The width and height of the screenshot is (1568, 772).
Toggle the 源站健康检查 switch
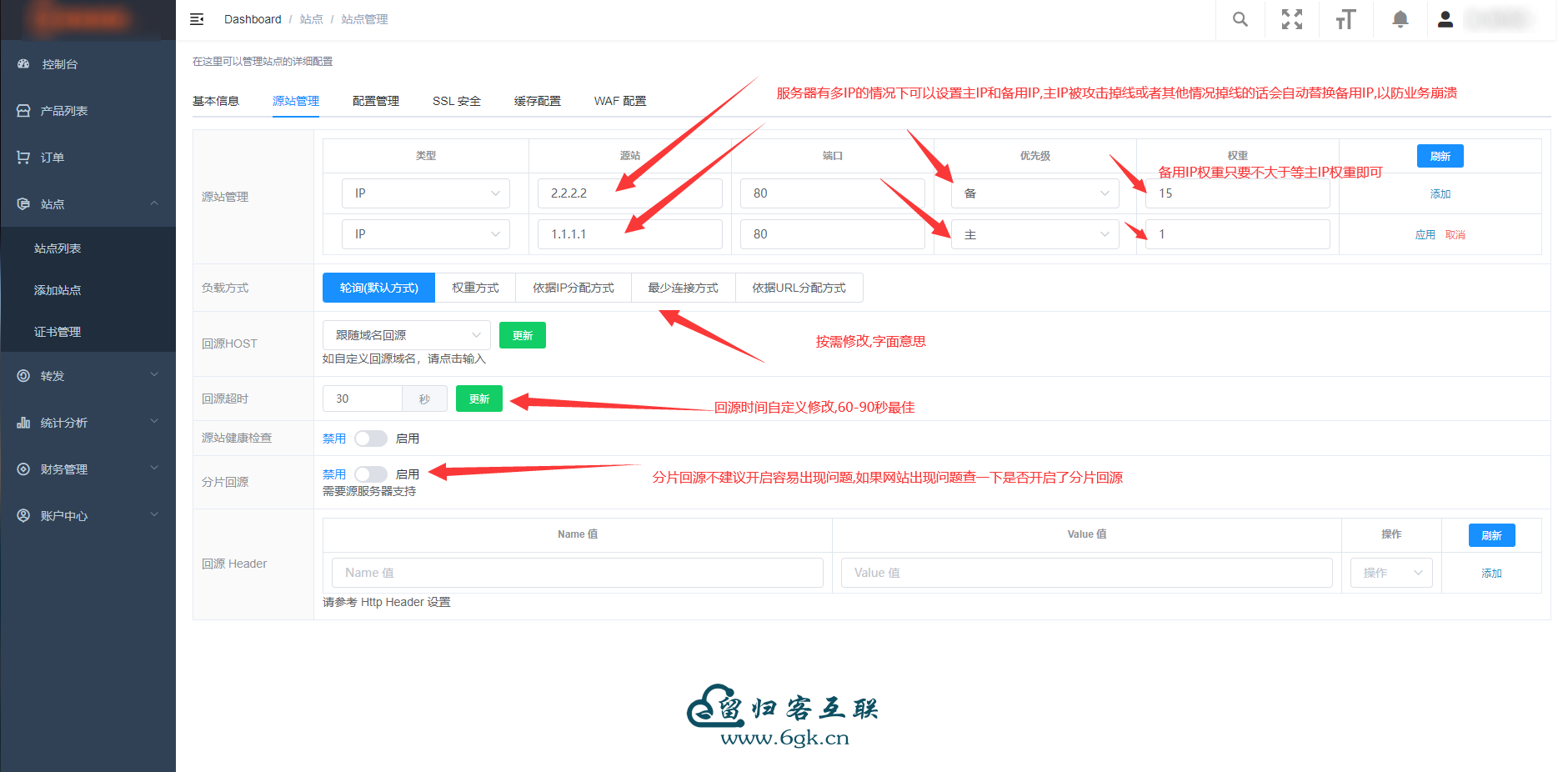(x=370, y=439)
